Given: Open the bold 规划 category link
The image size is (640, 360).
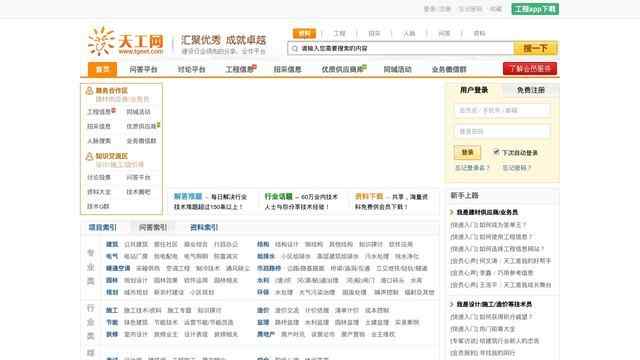Looking at the screenshot, I should coord(112,292).
